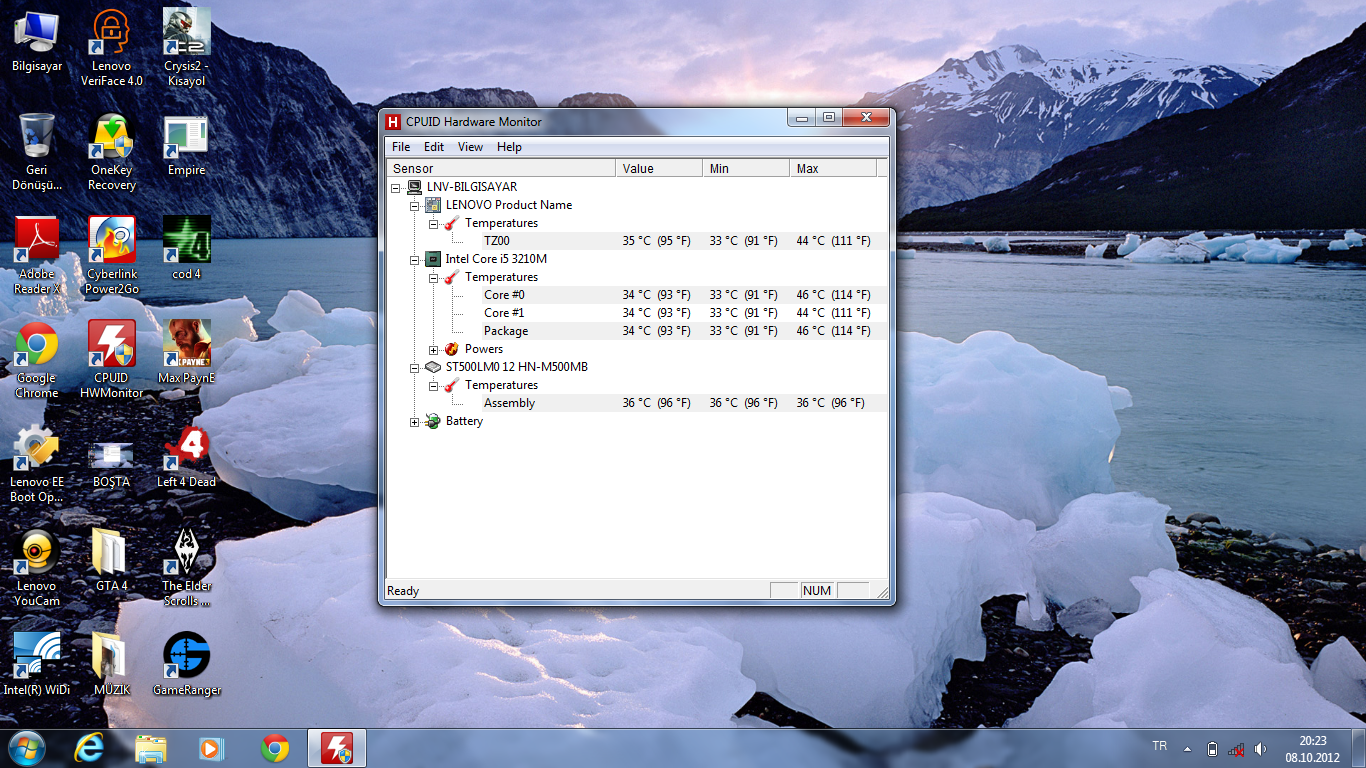The height and width of the screenshot is (768, 1366).
Task: Select the Core #0 temperature row
Action: pyautogui.click(x=636, y=295)
